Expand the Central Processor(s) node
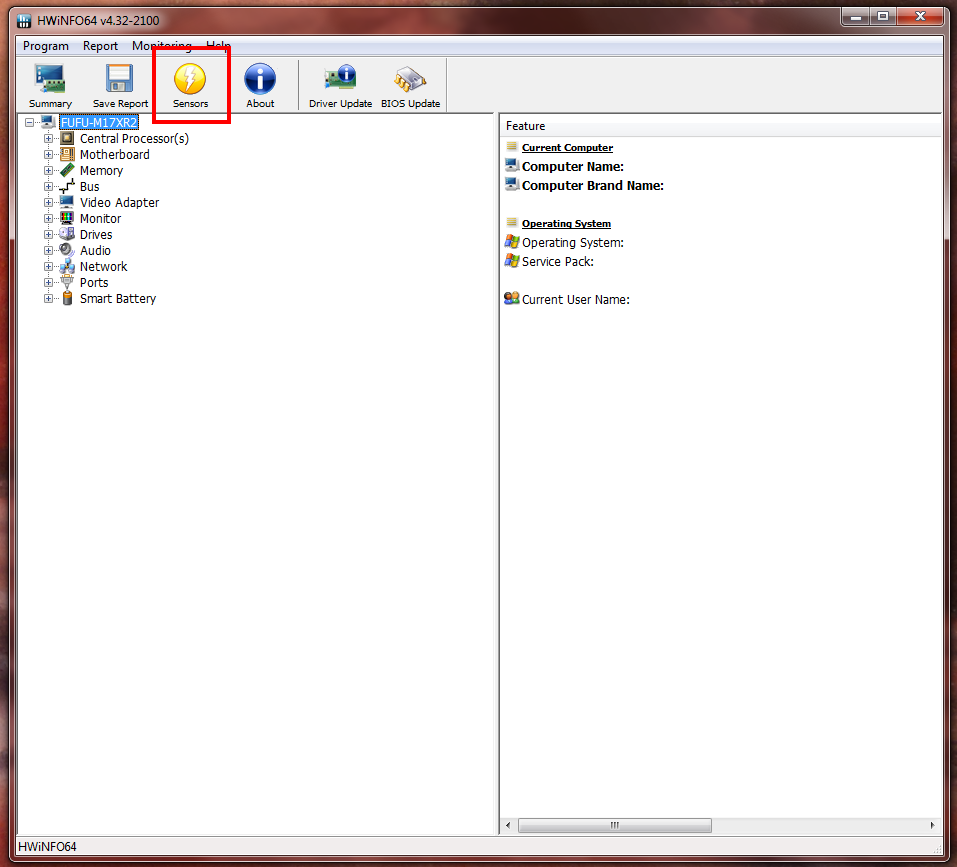Viewport: 957px width, 867px height. pos(48,139)
